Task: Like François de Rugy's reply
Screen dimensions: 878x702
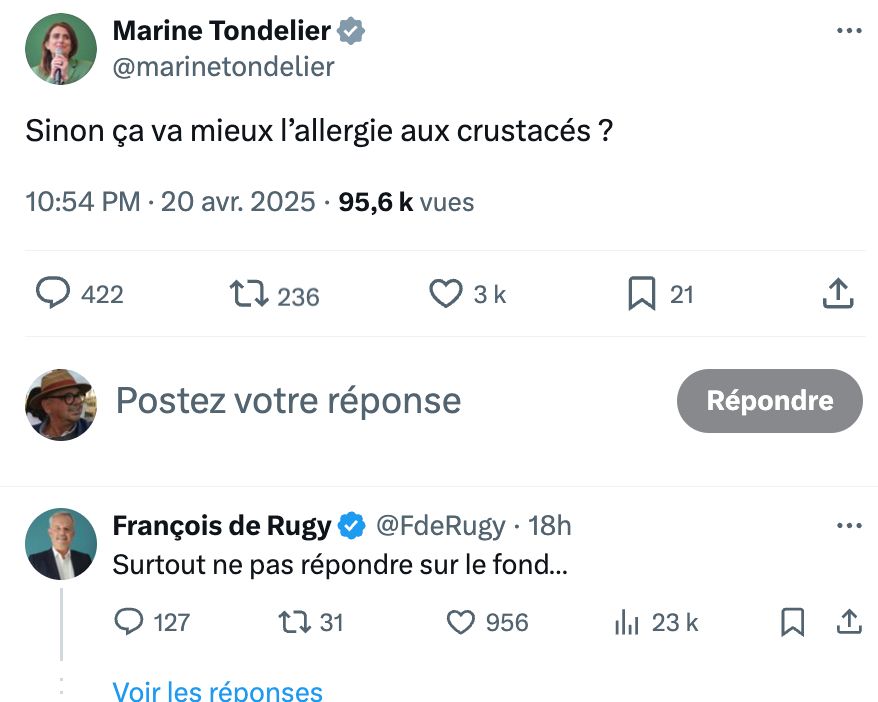Action: tap(460, 622)
